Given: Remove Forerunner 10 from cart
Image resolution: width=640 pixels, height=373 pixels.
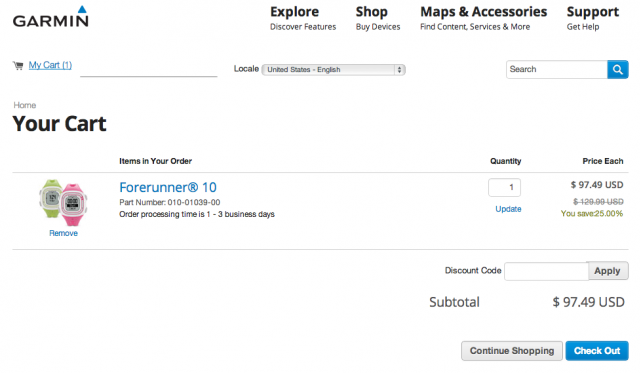Looking at the screenshot, I should click(63, 233).
